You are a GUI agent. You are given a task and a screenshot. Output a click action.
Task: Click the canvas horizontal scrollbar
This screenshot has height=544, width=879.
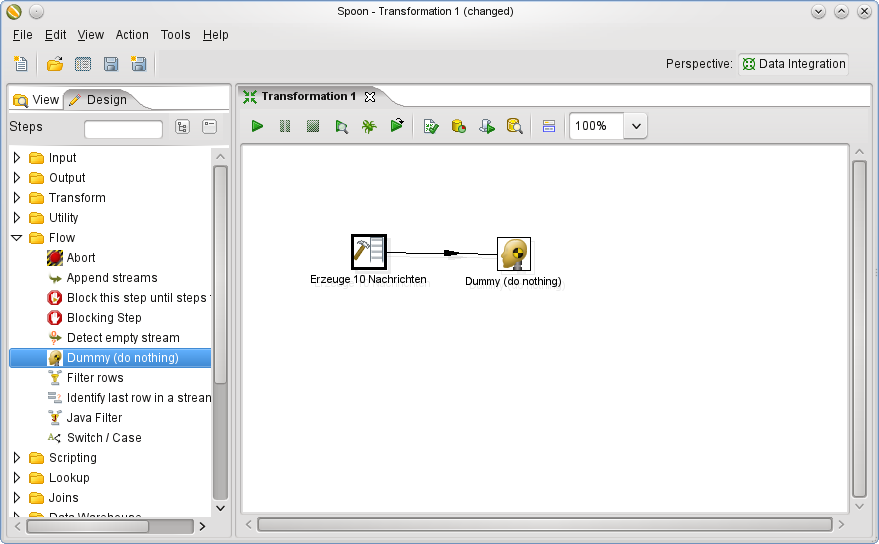coord(544,525)
